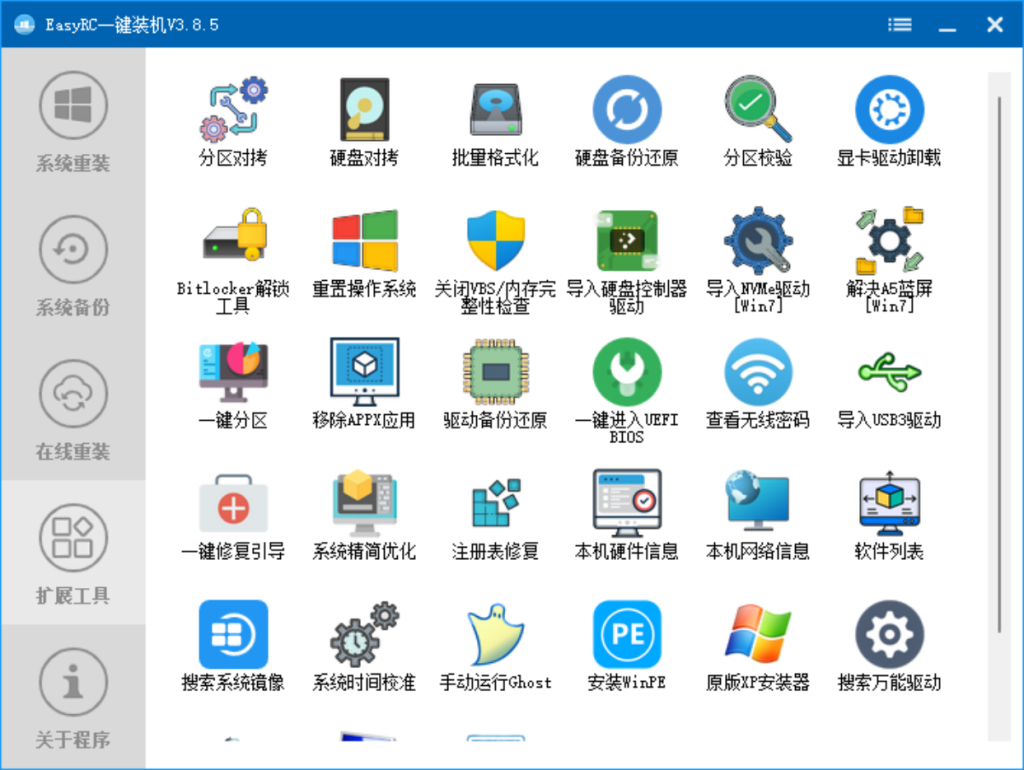The height and width of the screenshot is (770, 1024).
Task: View 本机硬件信息 hardware info
Action: [x=627, y=516]
